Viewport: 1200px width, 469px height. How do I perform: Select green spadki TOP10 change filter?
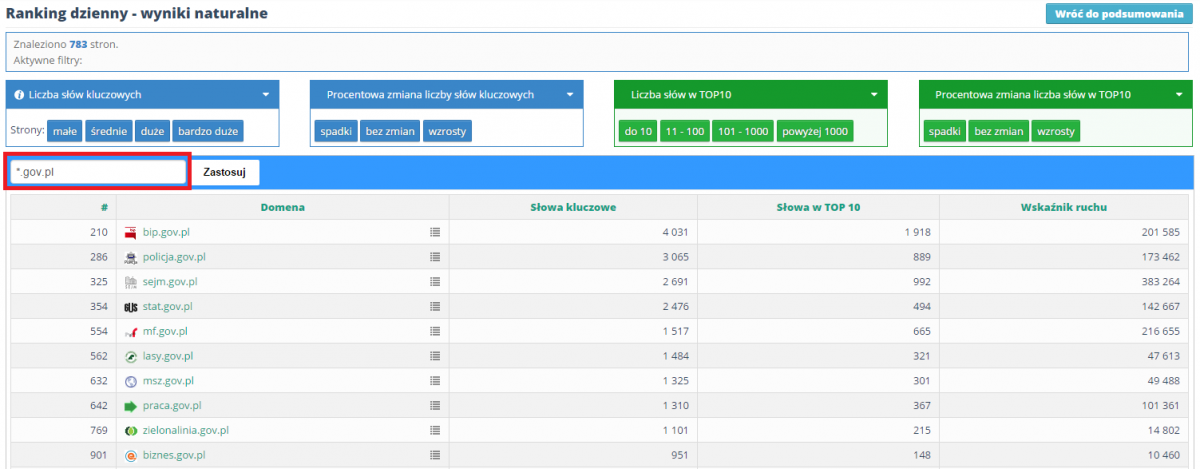944,131
